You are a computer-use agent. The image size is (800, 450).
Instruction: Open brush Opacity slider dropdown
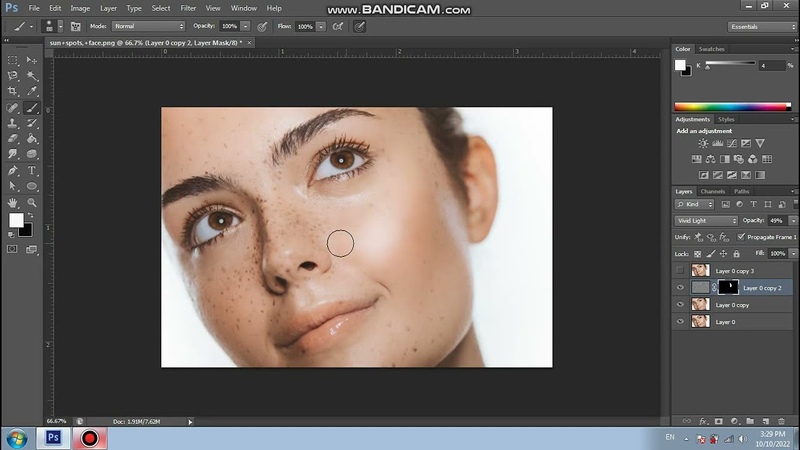click(245, 27)
